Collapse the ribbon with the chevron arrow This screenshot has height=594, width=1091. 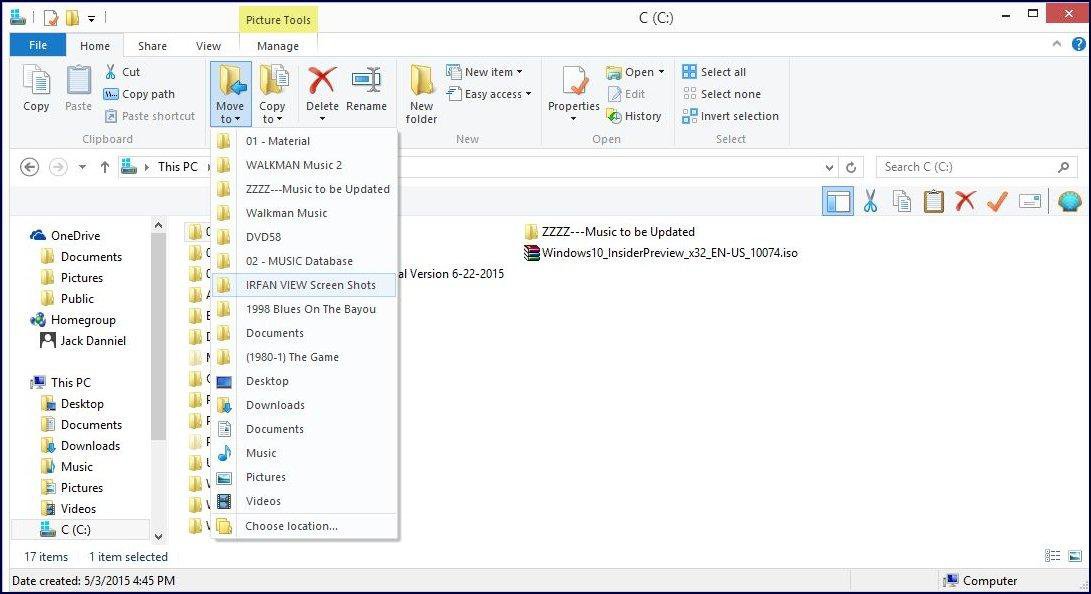[1057, 44]
